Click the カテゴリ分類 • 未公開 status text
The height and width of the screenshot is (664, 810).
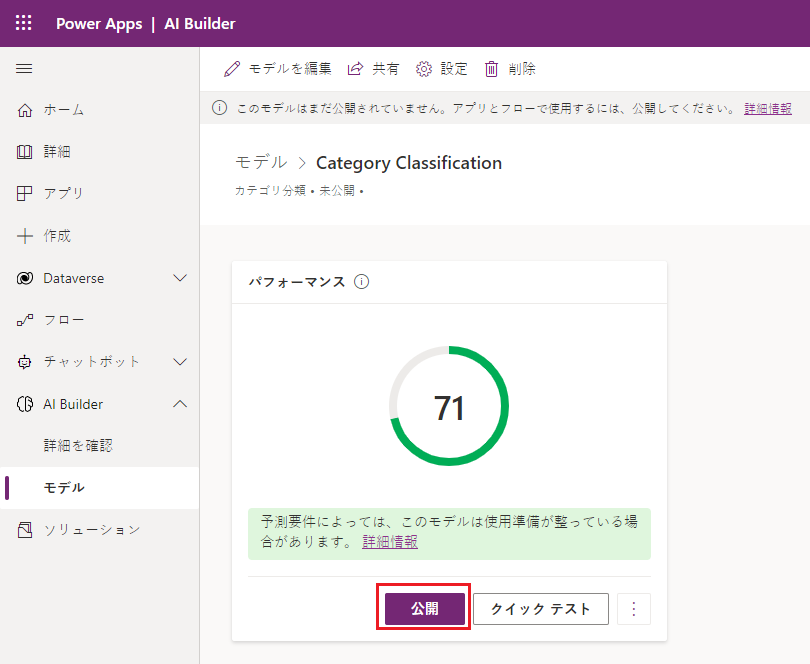tap(299, 191)
